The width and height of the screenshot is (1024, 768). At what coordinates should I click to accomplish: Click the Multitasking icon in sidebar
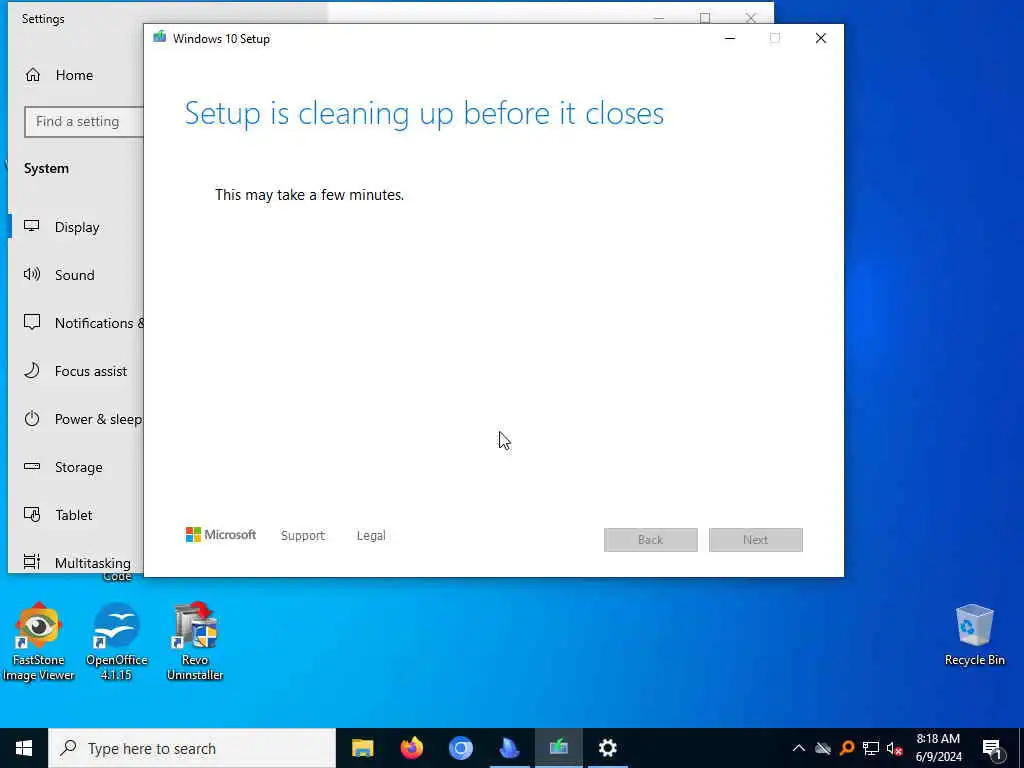point(31,561)
